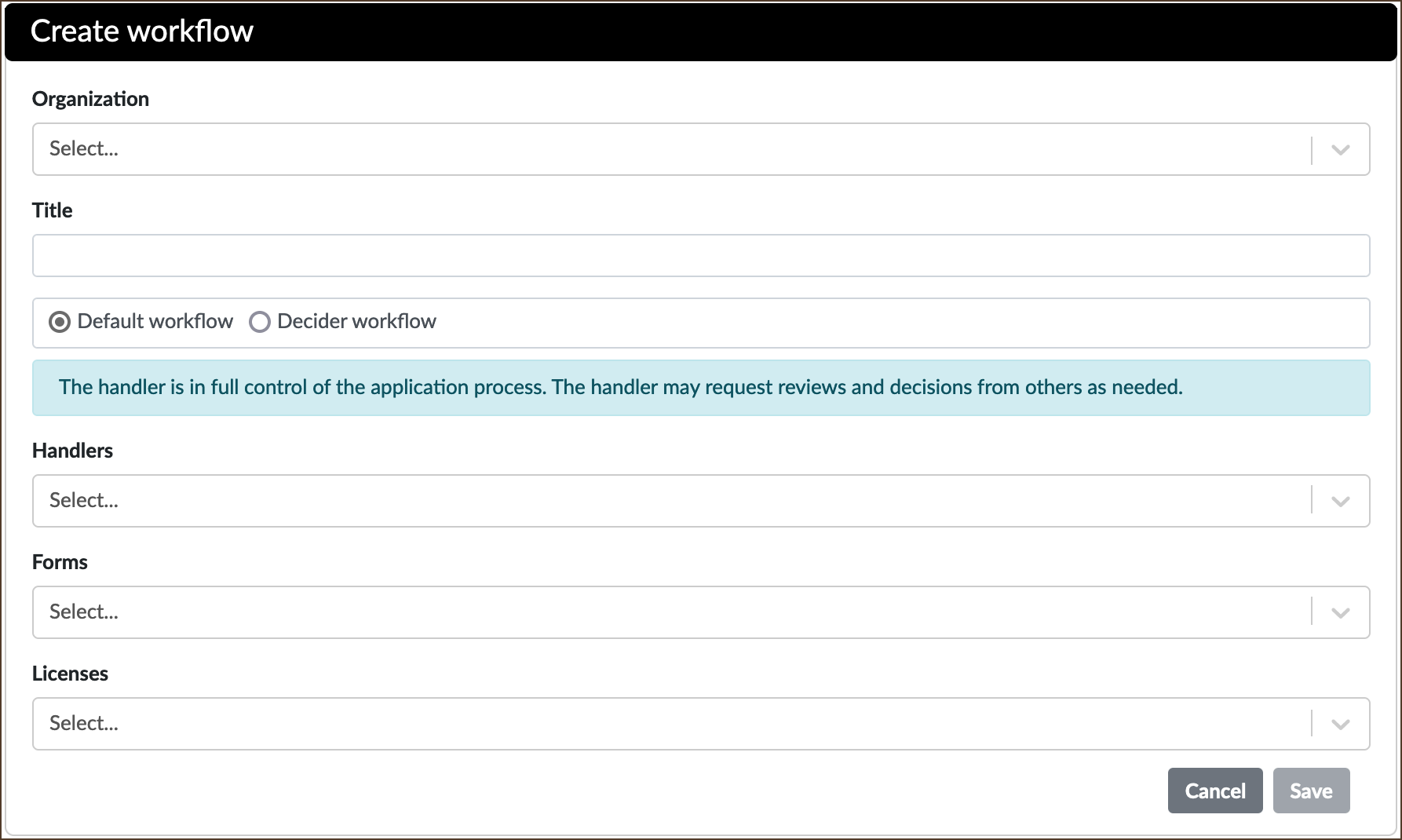This screenshot has height=840, width=1402.
Task: Click the Organization field label
Action: click(x=90, y=99)
